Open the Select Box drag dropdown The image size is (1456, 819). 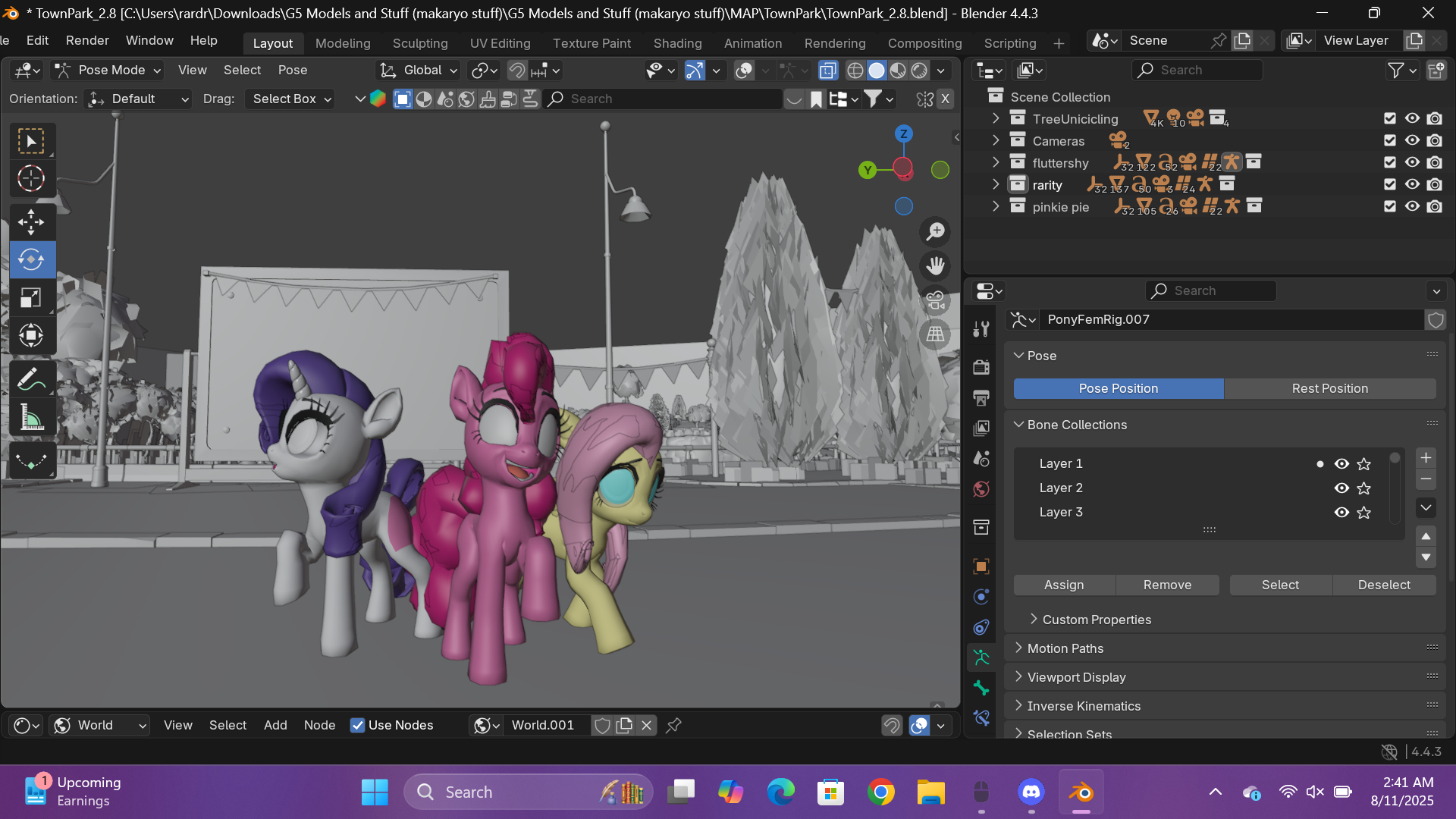click(x=290, y=99)
